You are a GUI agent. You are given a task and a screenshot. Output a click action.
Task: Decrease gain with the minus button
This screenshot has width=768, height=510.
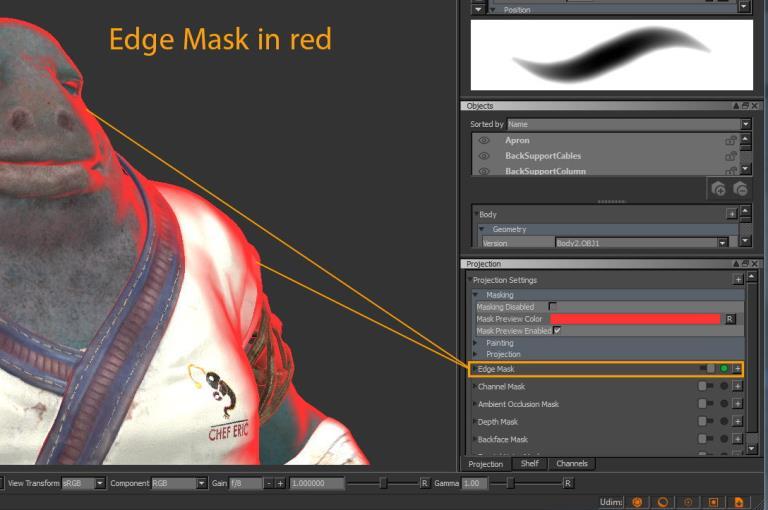tap(268, 484)
